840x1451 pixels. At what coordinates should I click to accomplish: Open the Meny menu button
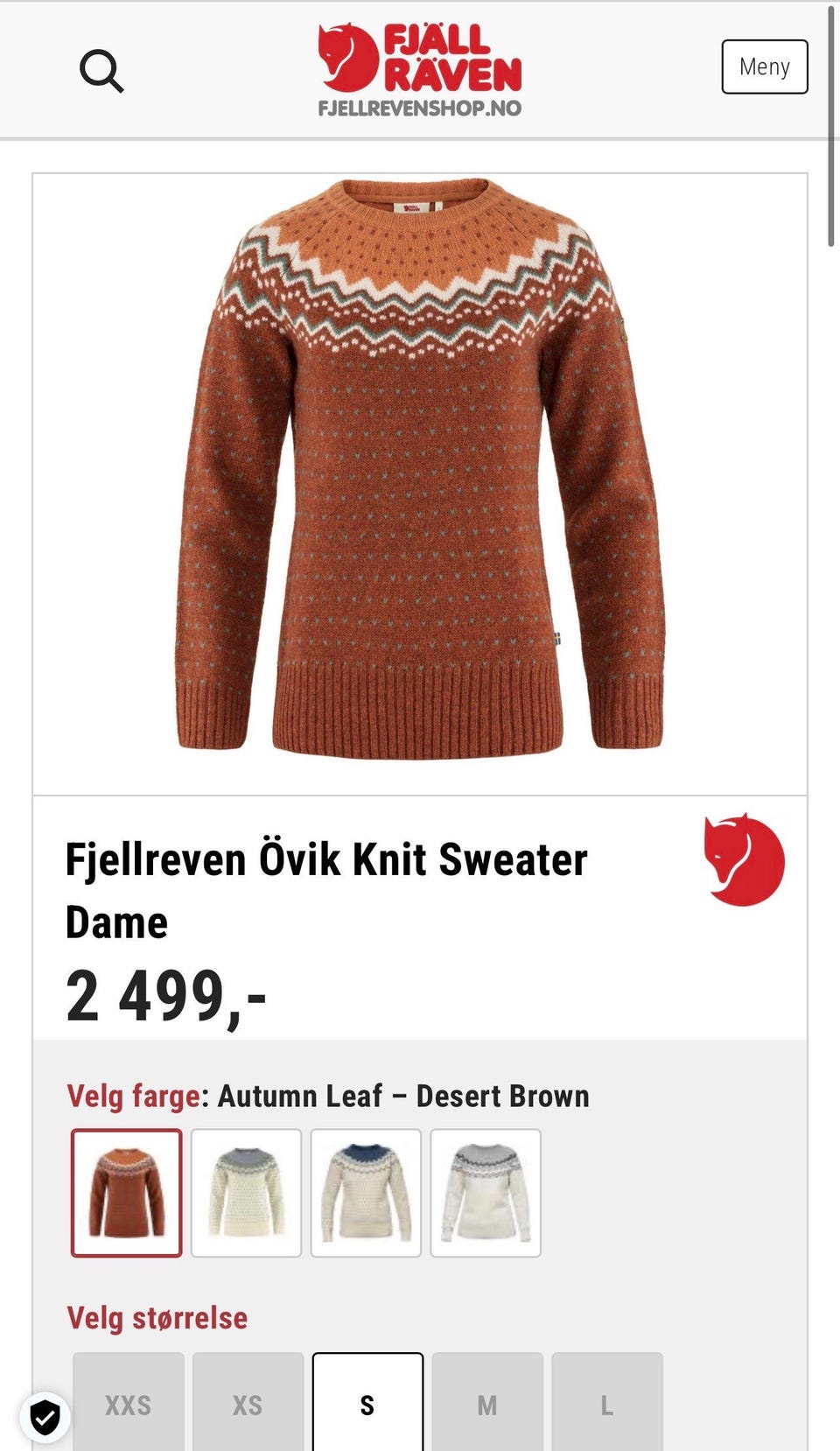[x=765, y=67]
